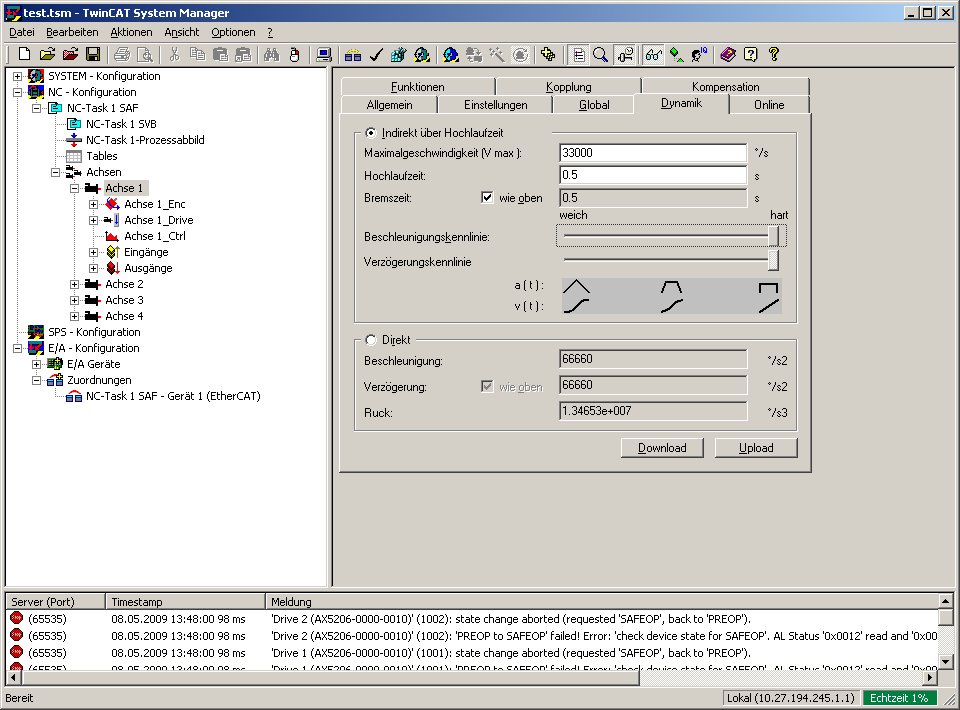Click the Beschleunigungskennlinie slider handle
This screenshot has height=710, width=960.
(774, 236)
